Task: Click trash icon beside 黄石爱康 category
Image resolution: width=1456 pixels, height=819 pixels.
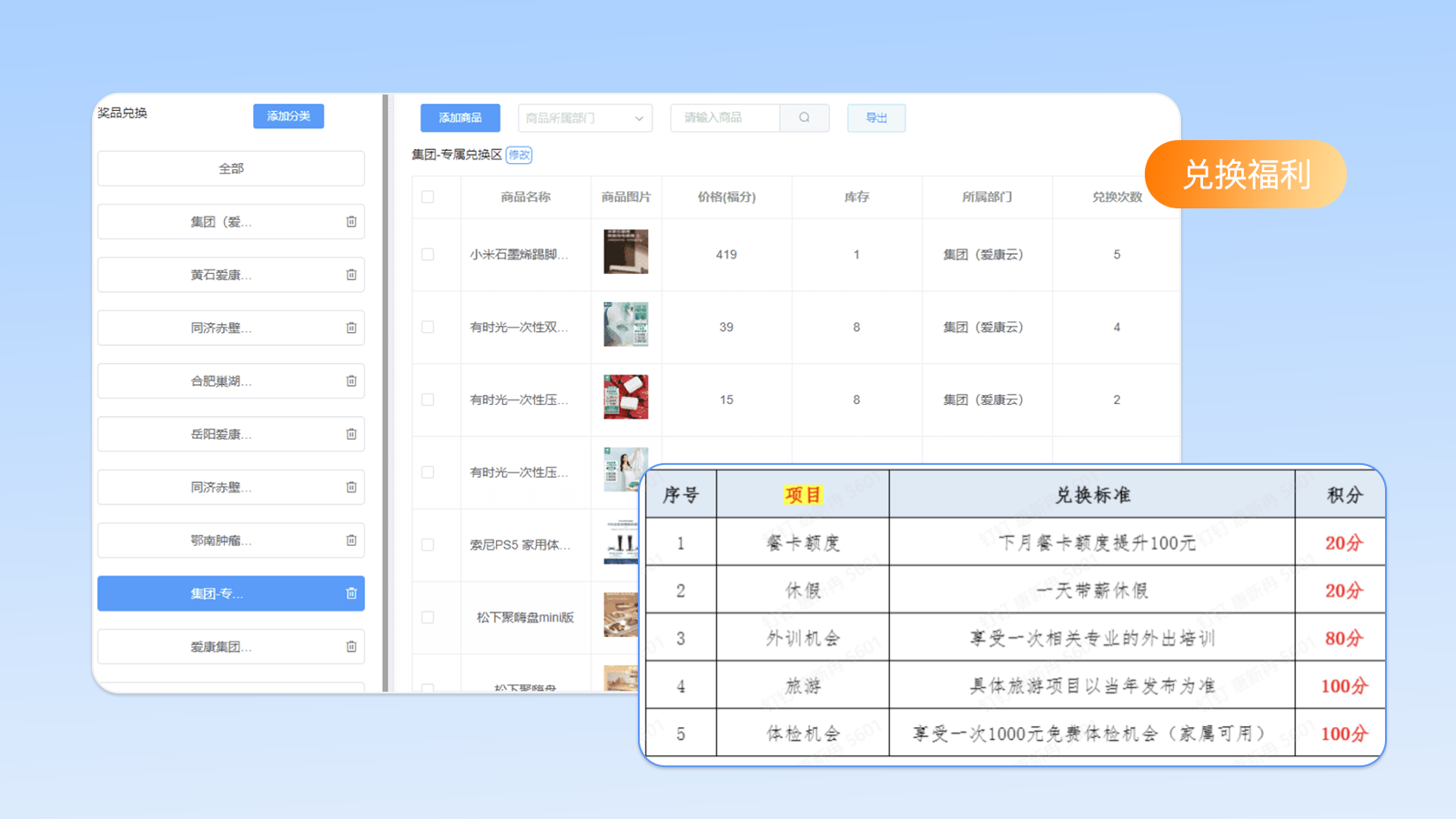Action: pos(351,275)
